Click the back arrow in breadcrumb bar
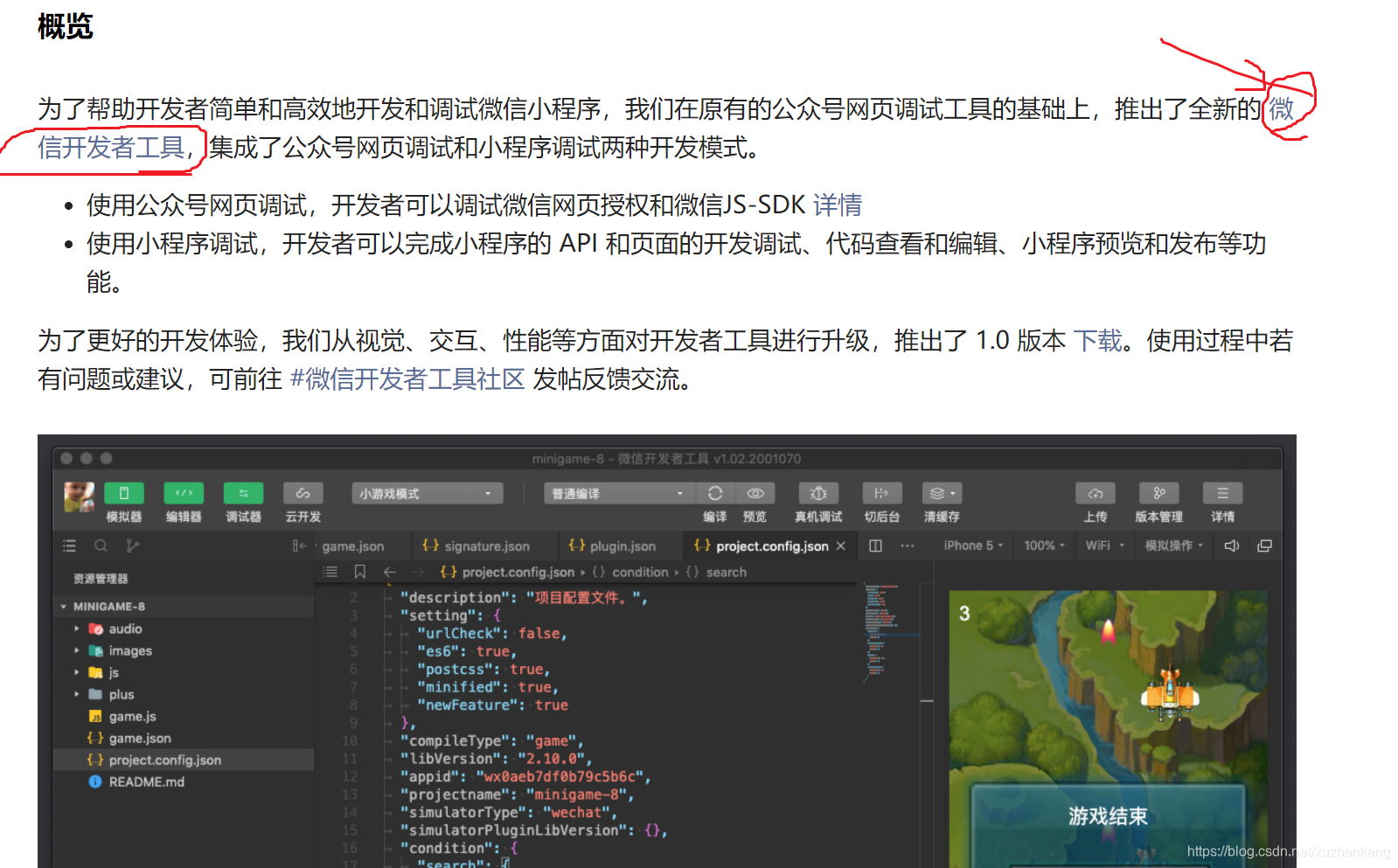1398x868 pixels. [x=390, y=572]
